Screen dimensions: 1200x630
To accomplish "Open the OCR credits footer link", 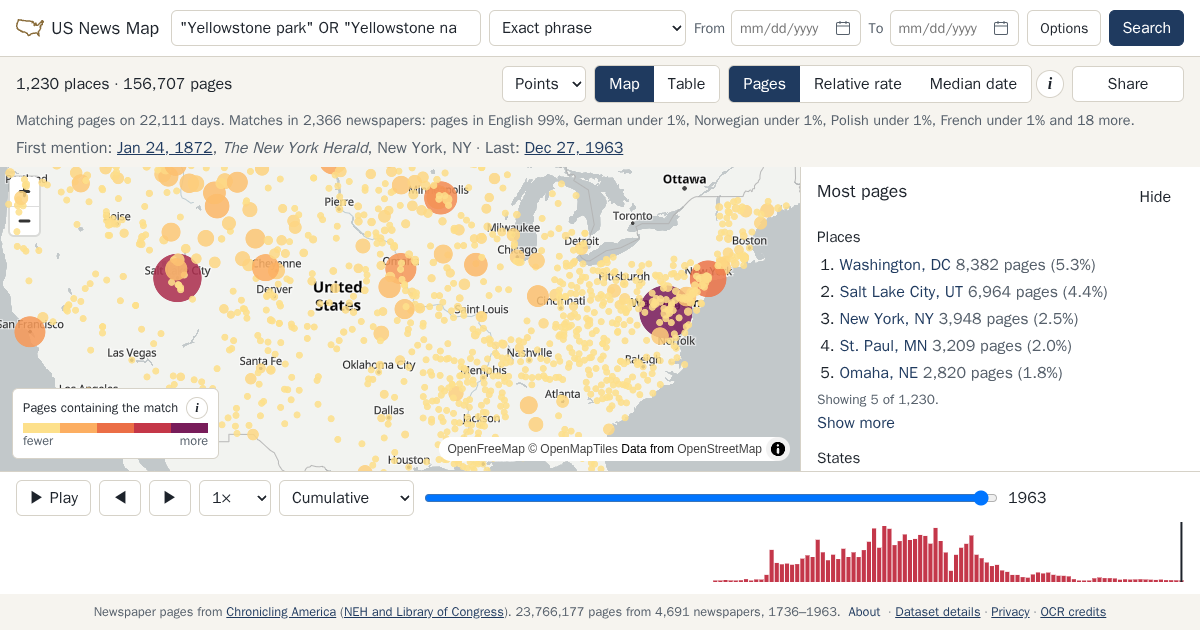I will (1073, 612).
